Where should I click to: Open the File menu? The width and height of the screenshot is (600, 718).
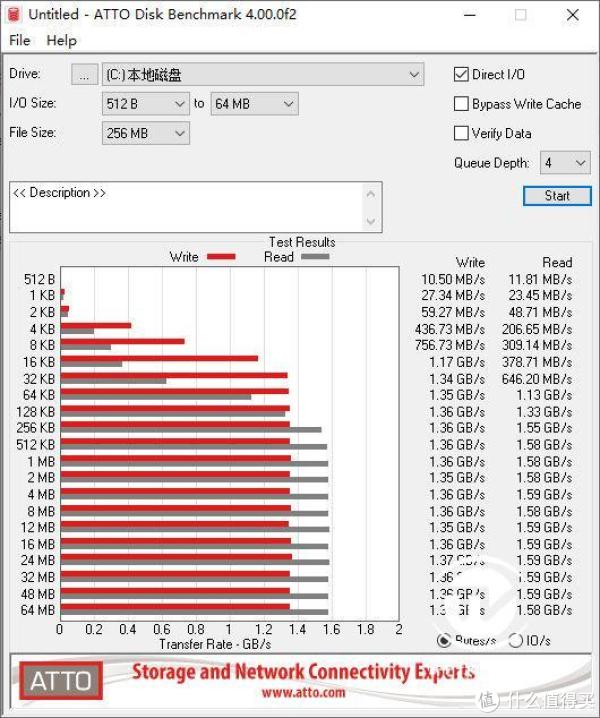pyautogui.click(x=20, y=40)
